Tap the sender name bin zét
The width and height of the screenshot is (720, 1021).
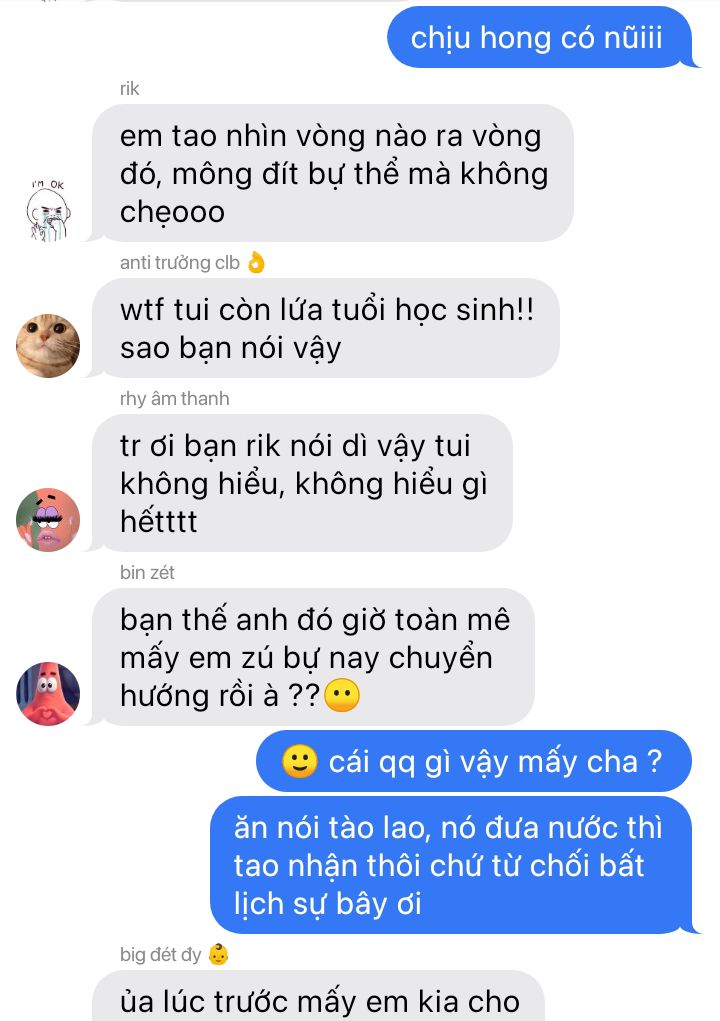pyautogui.click(x=147, y=572)
